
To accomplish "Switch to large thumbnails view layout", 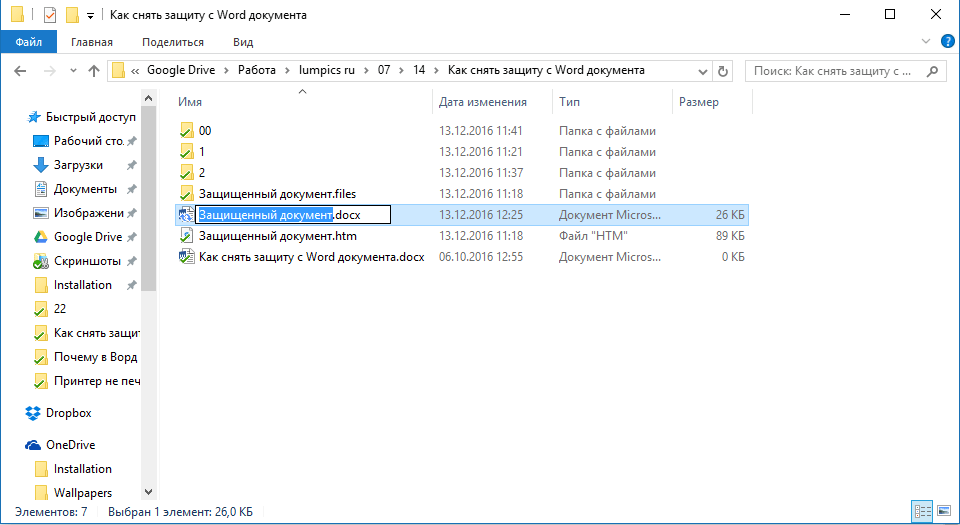I will coord(943,511).
